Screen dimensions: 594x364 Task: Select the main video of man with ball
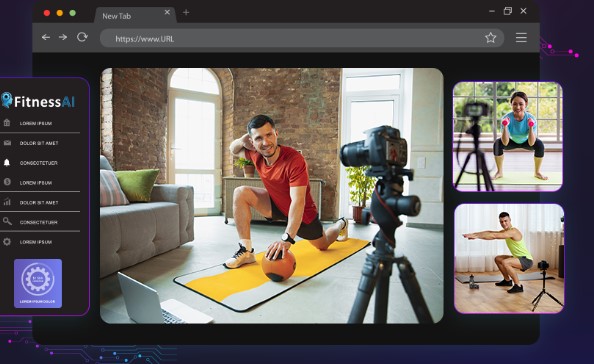[x=272, y=196]
